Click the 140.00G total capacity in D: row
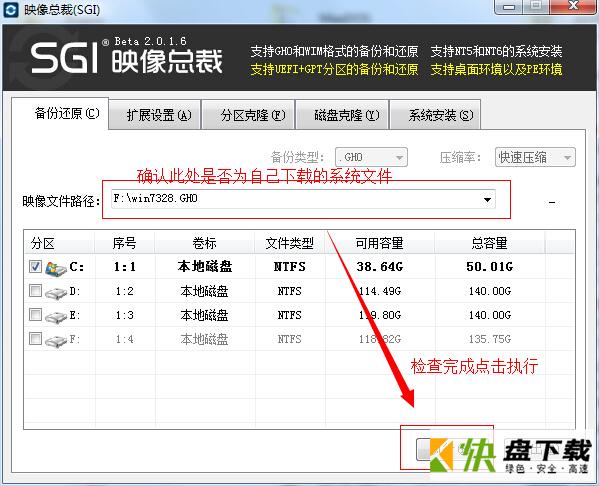Image resolution: width=599 pixels, height=486 pixels. click(490, 291)
